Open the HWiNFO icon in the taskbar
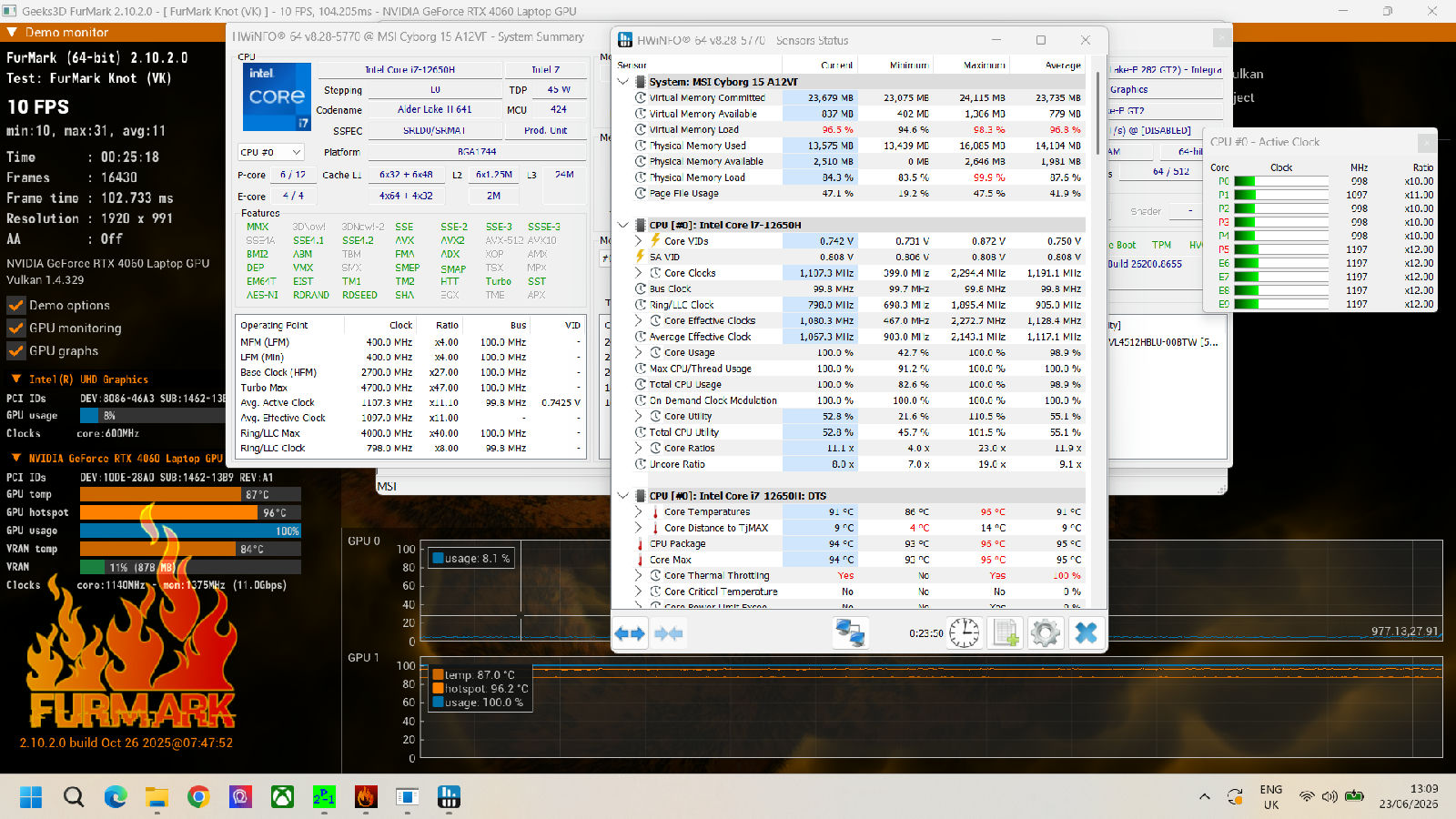This screenshot has height=819, width=1456. [x=449, y=797]
